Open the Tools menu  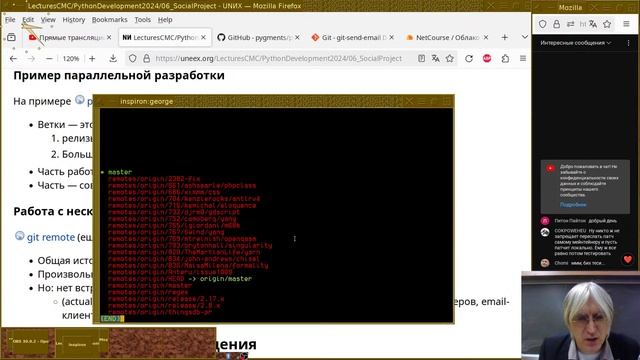(x=142, y=20)
